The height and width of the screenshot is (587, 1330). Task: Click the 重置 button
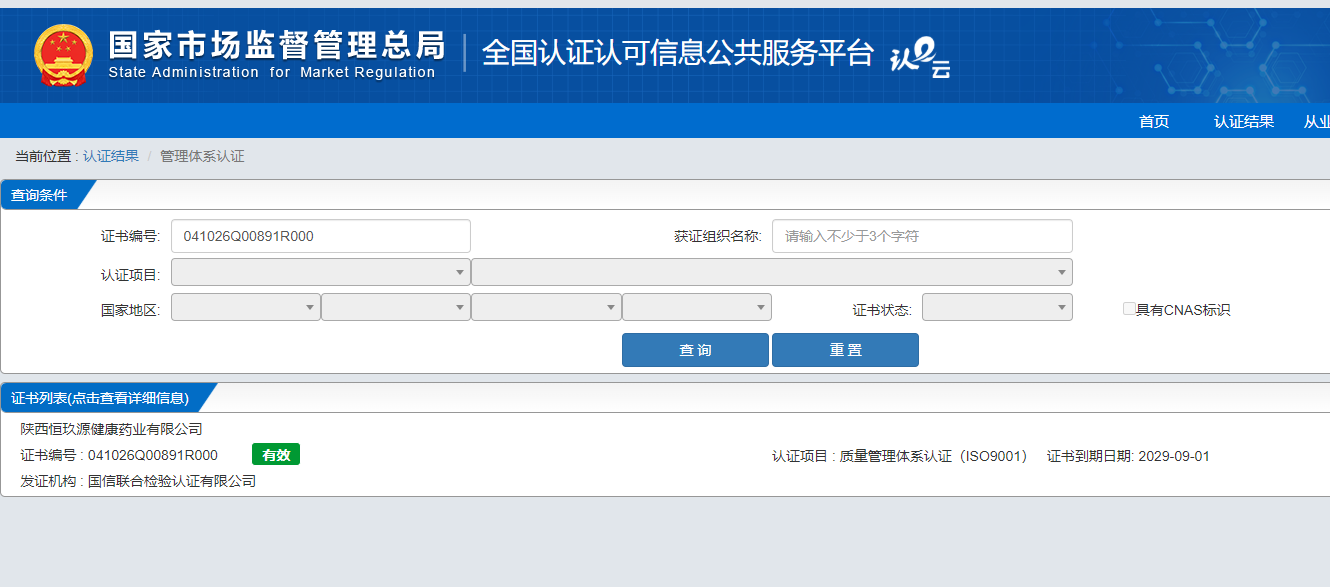point(845,350)
